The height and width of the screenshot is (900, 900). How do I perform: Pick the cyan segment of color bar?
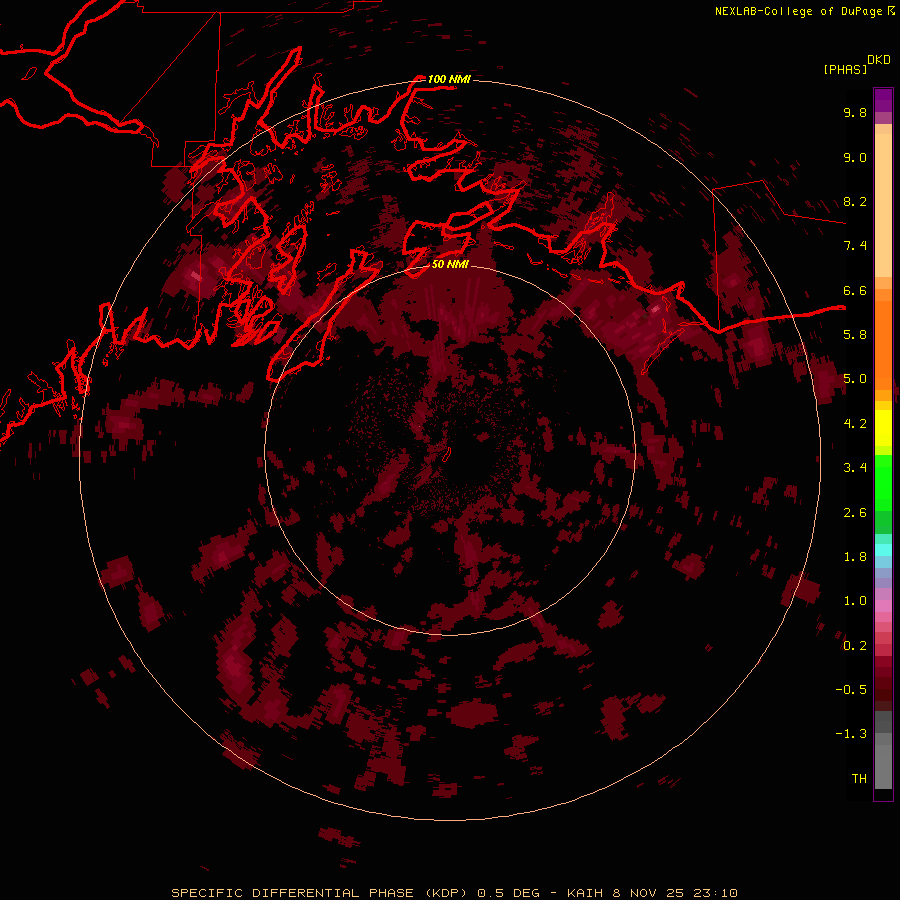click(x=883, y=550)
